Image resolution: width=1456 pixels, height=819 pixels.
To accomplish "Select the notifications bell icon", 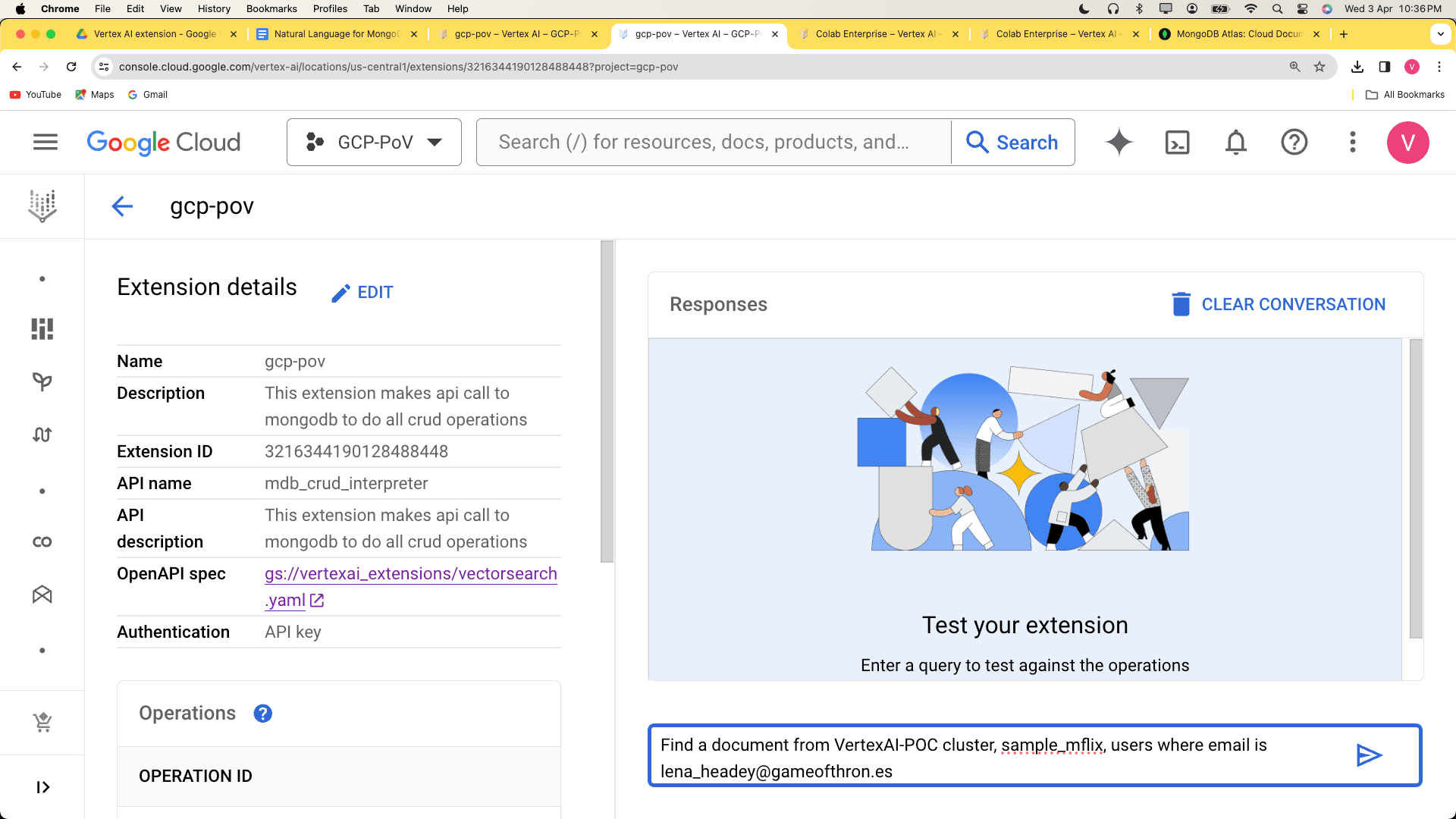I will click(x=1236, y=142).
